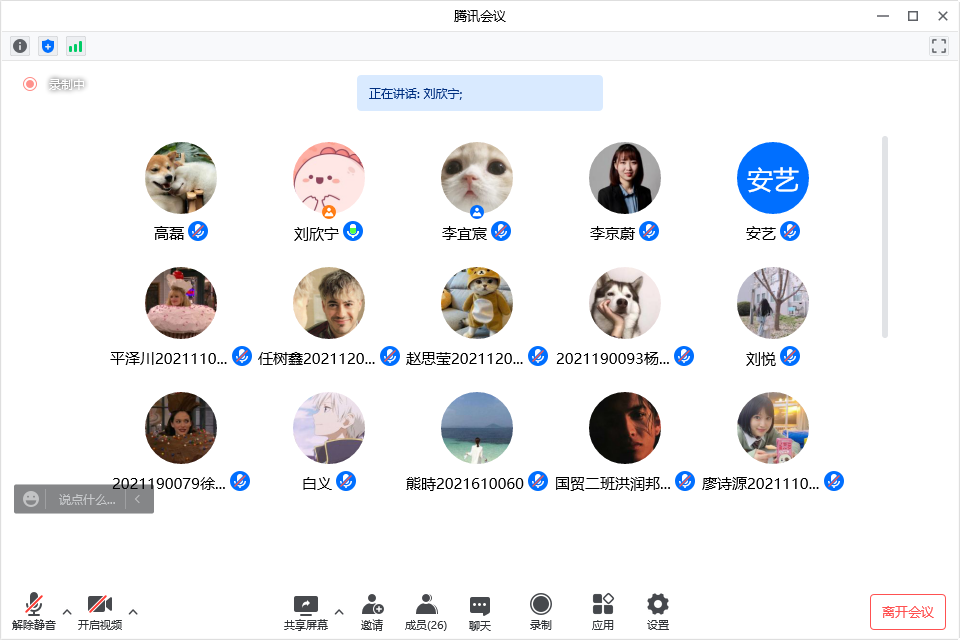Unmute microphone with 解除静音
960x640 pixels.
[34, 611]
